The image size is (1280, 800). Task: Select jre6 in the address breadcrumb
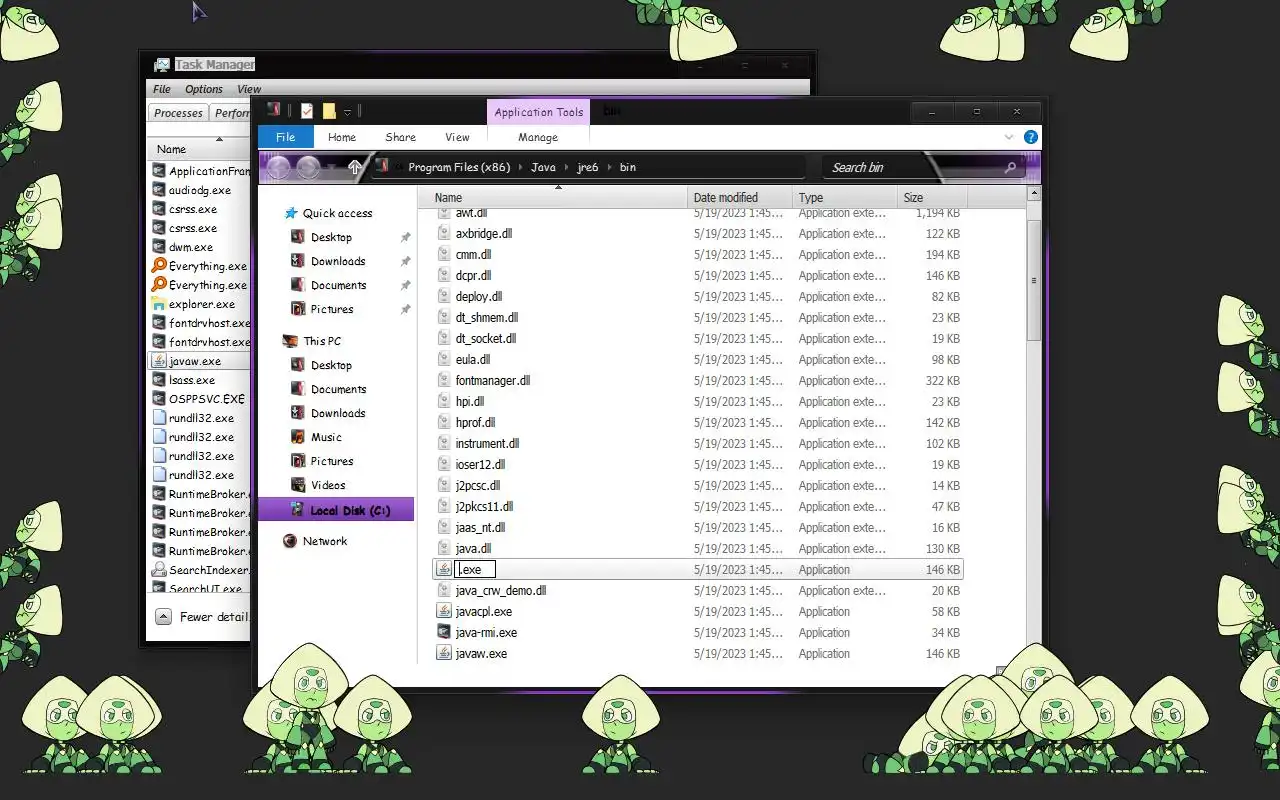coord(590,167)
